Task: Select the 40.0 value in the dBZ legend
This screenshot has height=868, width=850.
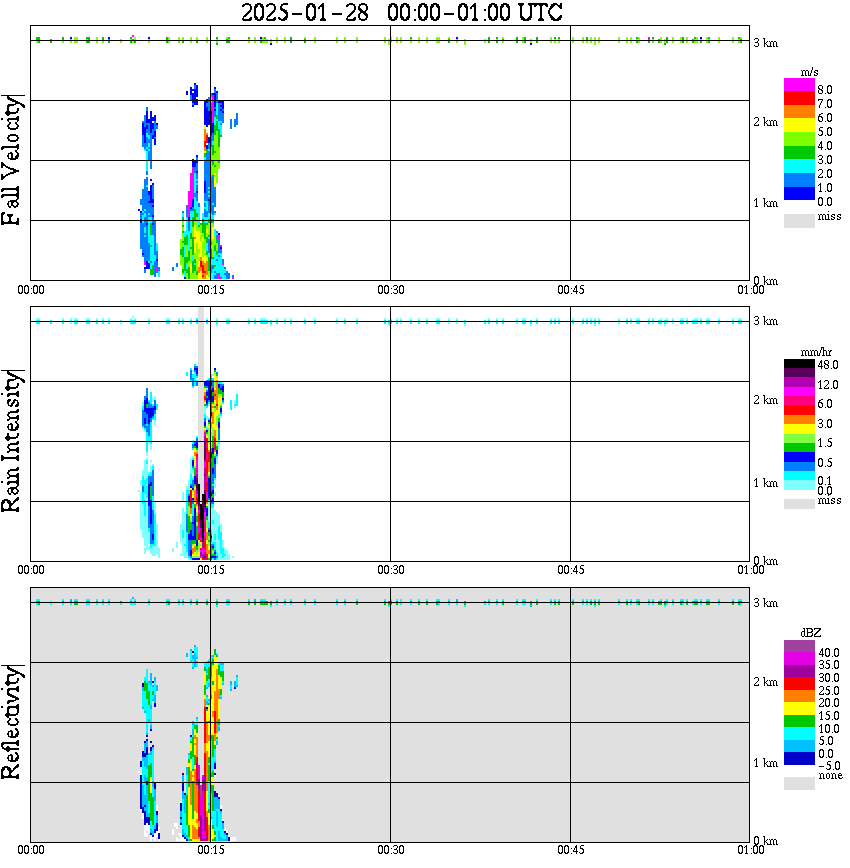Action: point(828,653)
